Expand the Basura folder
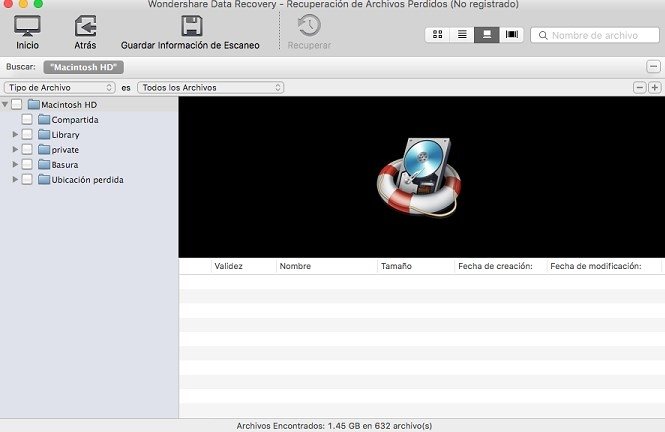 15,164
